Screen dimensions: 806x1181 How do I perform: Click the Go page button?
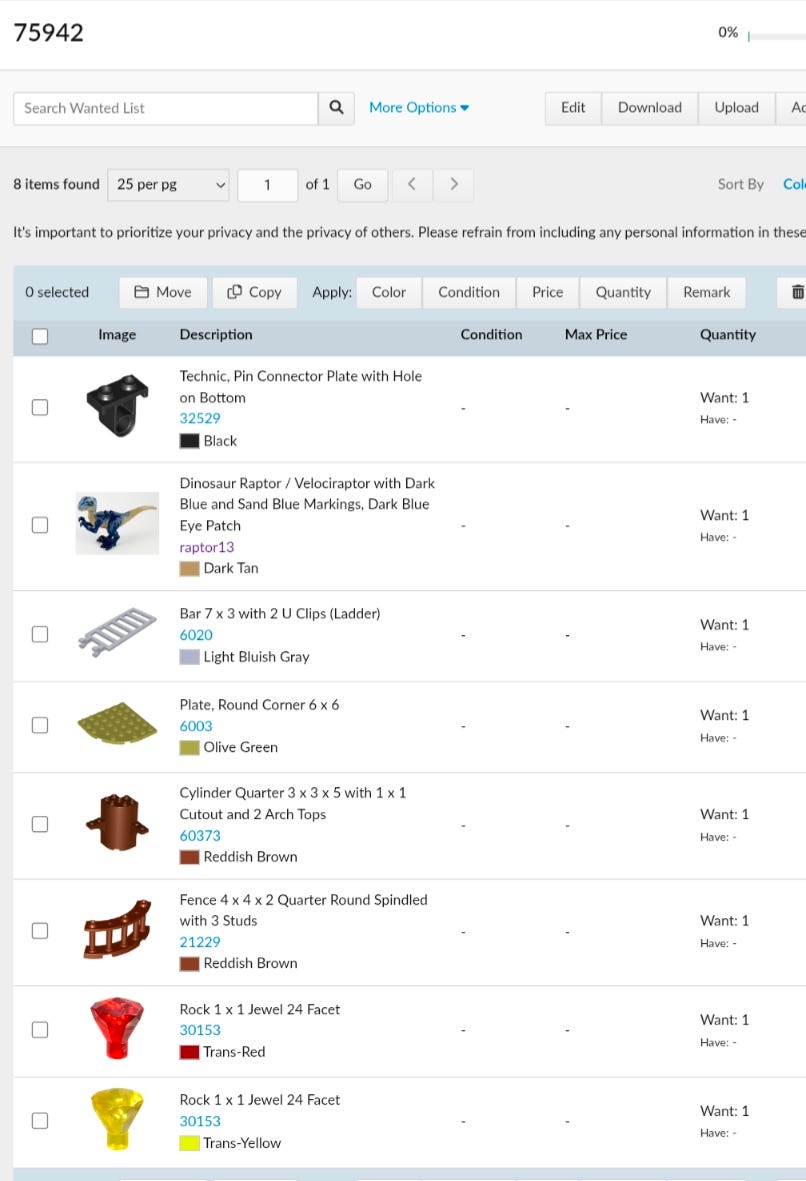pyautogui.click(x=362, y=184)
